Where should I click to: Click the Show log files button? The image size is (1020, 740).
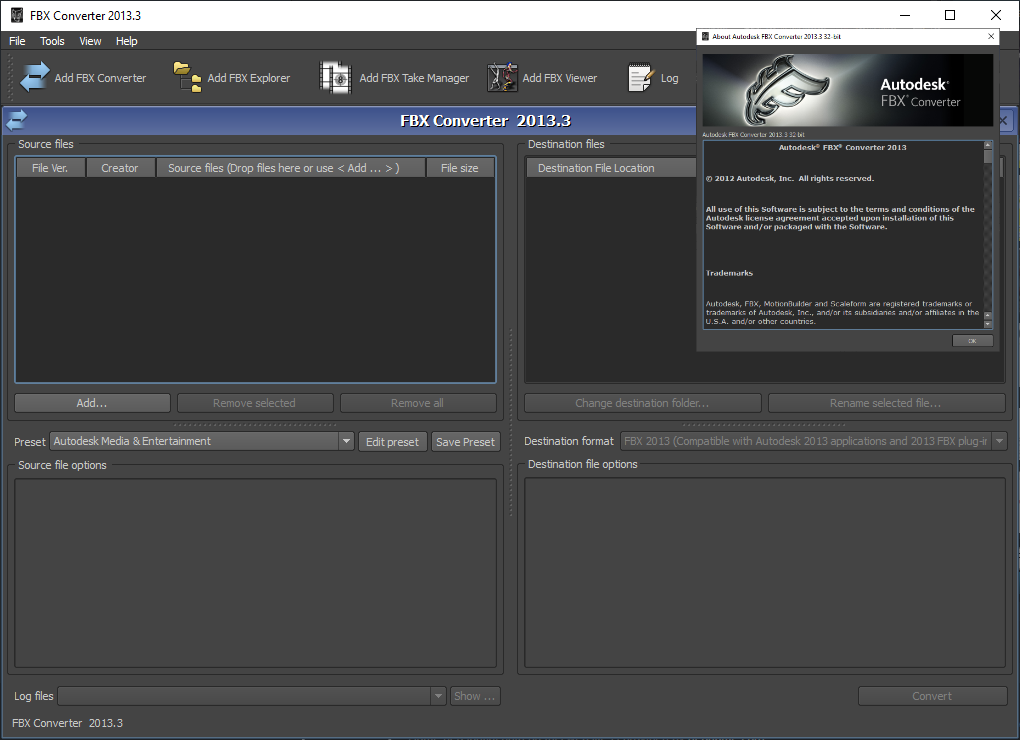coord(474,696)
